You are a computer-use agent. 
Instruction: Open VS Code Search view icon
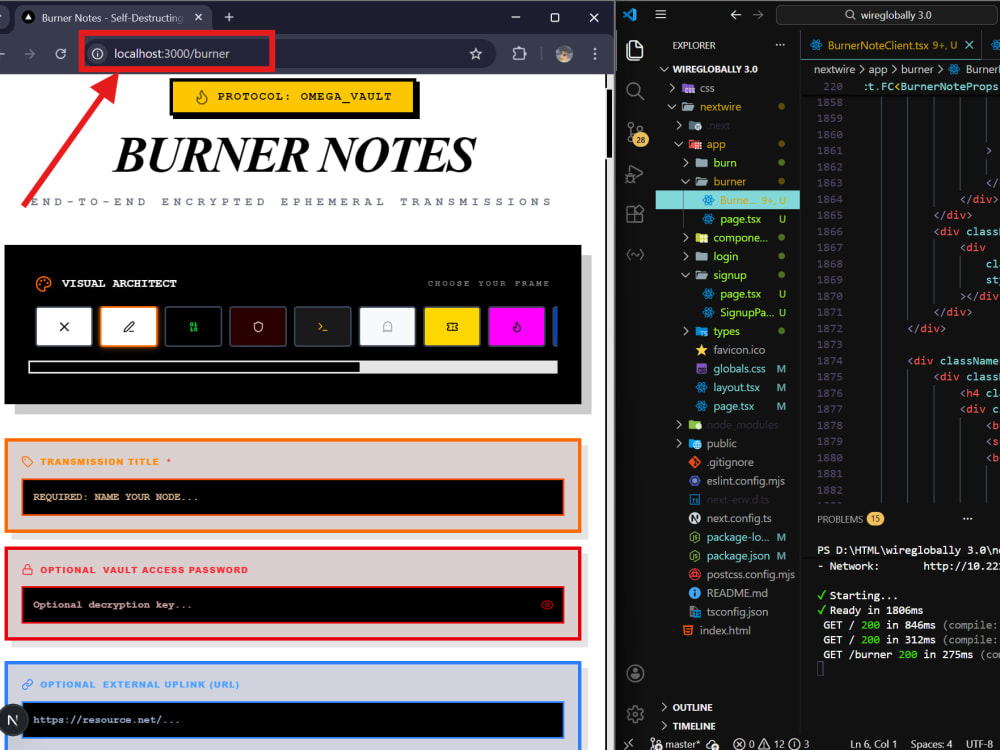[635, 91]
